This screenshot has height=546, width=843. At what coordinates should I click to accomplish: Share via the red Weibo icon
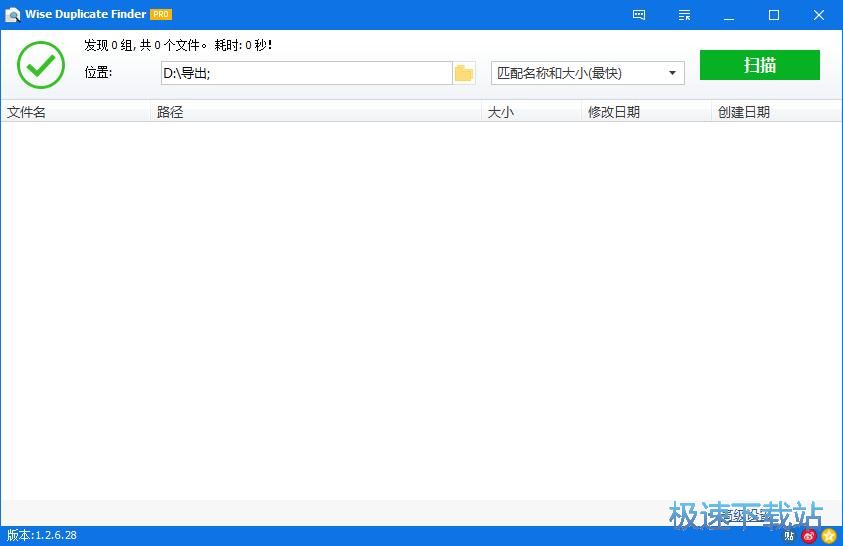pos(809,536)
